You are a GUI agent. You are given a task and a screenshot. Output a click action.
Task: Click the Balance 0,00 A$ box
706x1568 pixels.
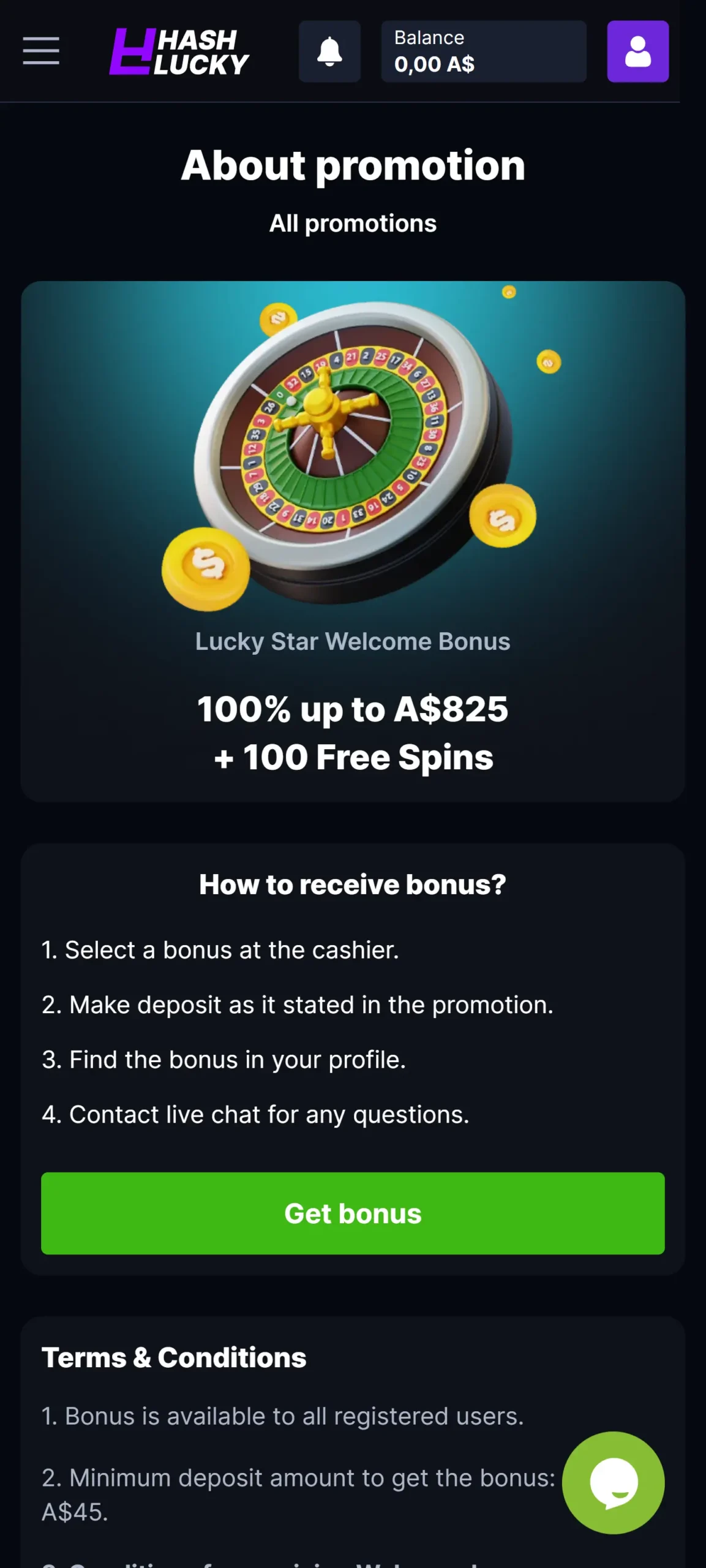click(484, 51)
